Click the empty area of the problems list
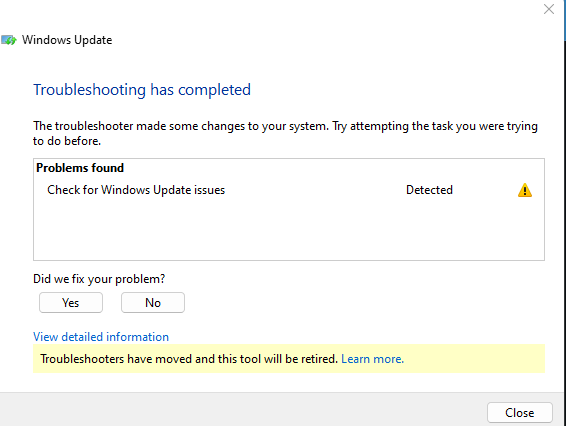Screen dimensions: 566x426 pyautogui.click(x=289, y=230)
